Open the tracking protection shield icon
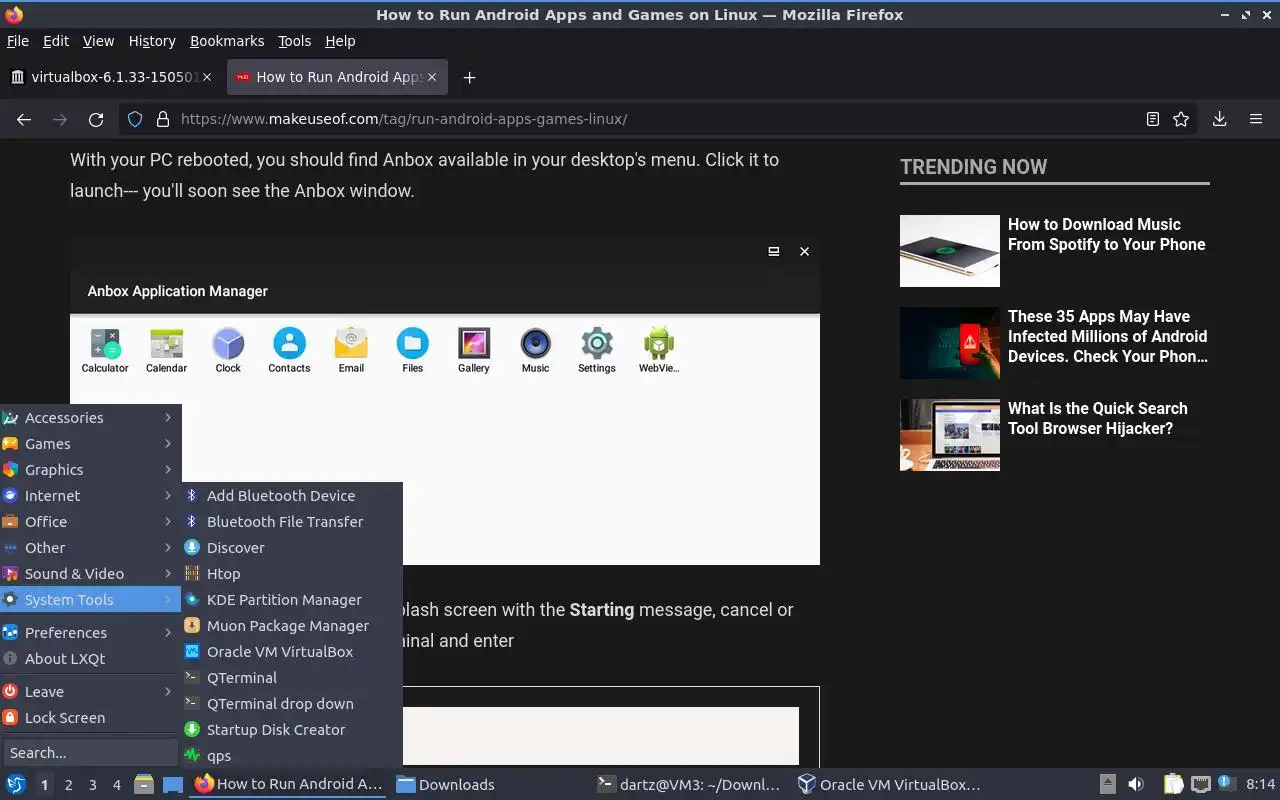 click(x=135, y=119)
